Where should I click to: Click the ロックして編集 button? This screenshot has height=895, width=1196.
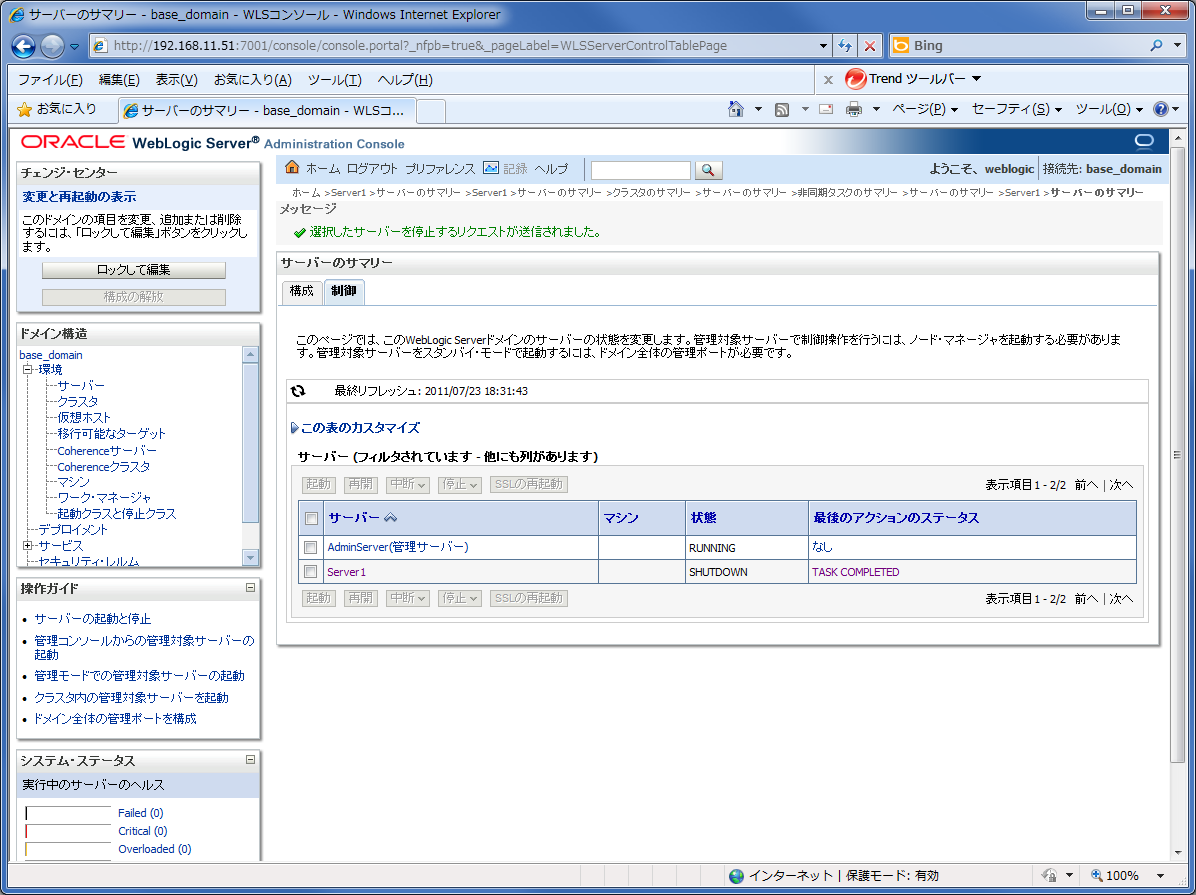133,270
